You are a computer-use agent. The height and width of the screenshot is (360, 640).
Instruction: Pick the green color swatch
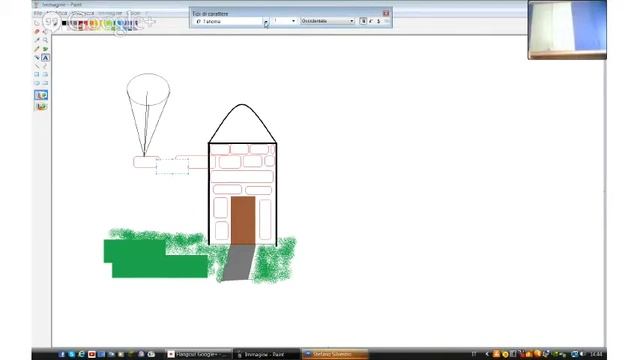[108, 23]
